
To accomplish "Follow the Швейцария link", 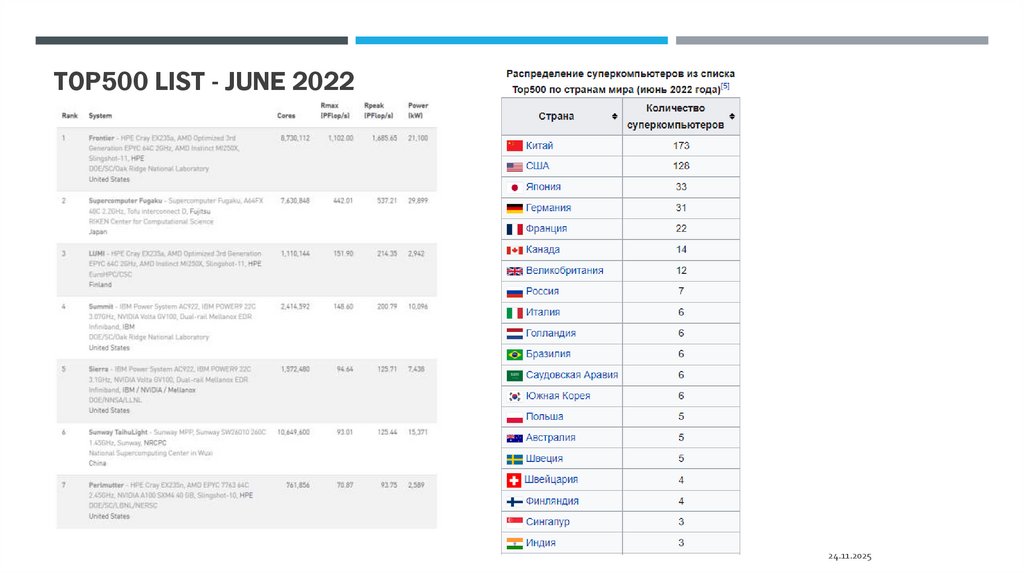I will [551, 479].
